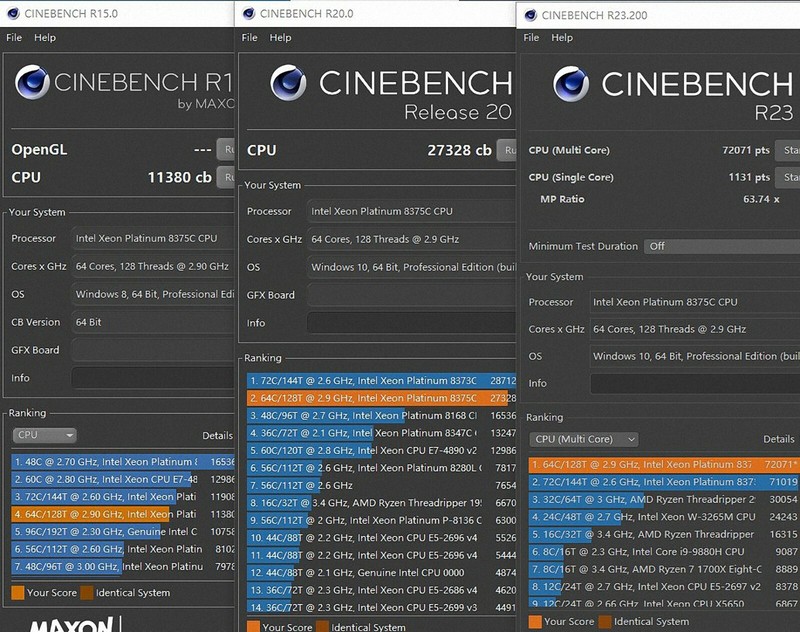Select R15 ranking row 96C/192T @ 2.30 GHz
800x632 pixels.
122,532
